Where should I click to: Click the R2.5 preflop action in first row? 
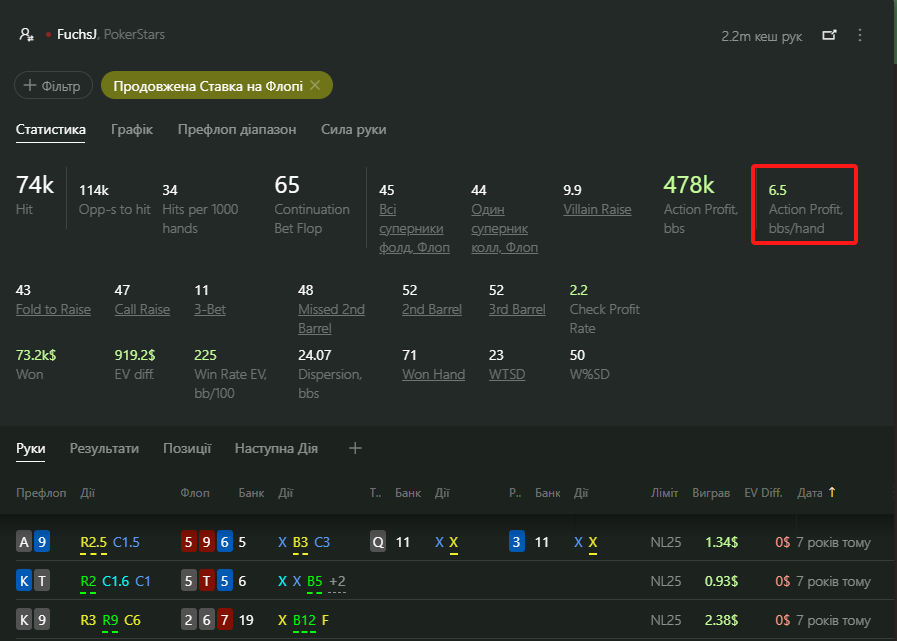tap(94, 542)
